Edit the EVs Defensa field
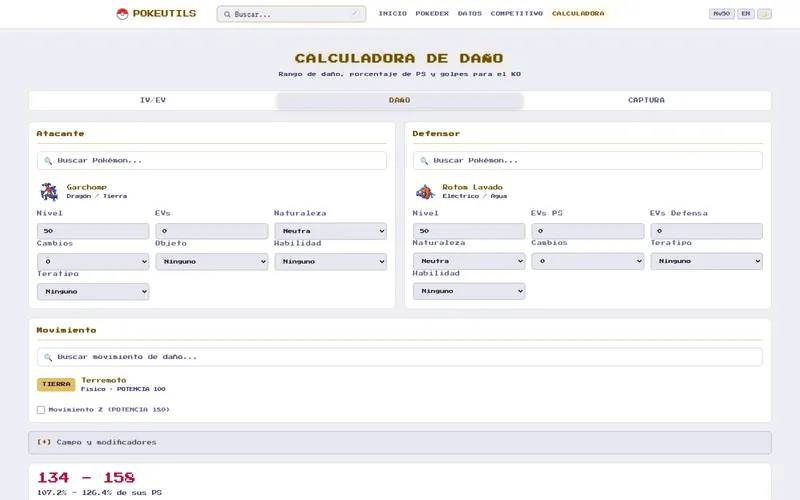The image size is (800, 500). pyautogui.click(x=707, y=231)
